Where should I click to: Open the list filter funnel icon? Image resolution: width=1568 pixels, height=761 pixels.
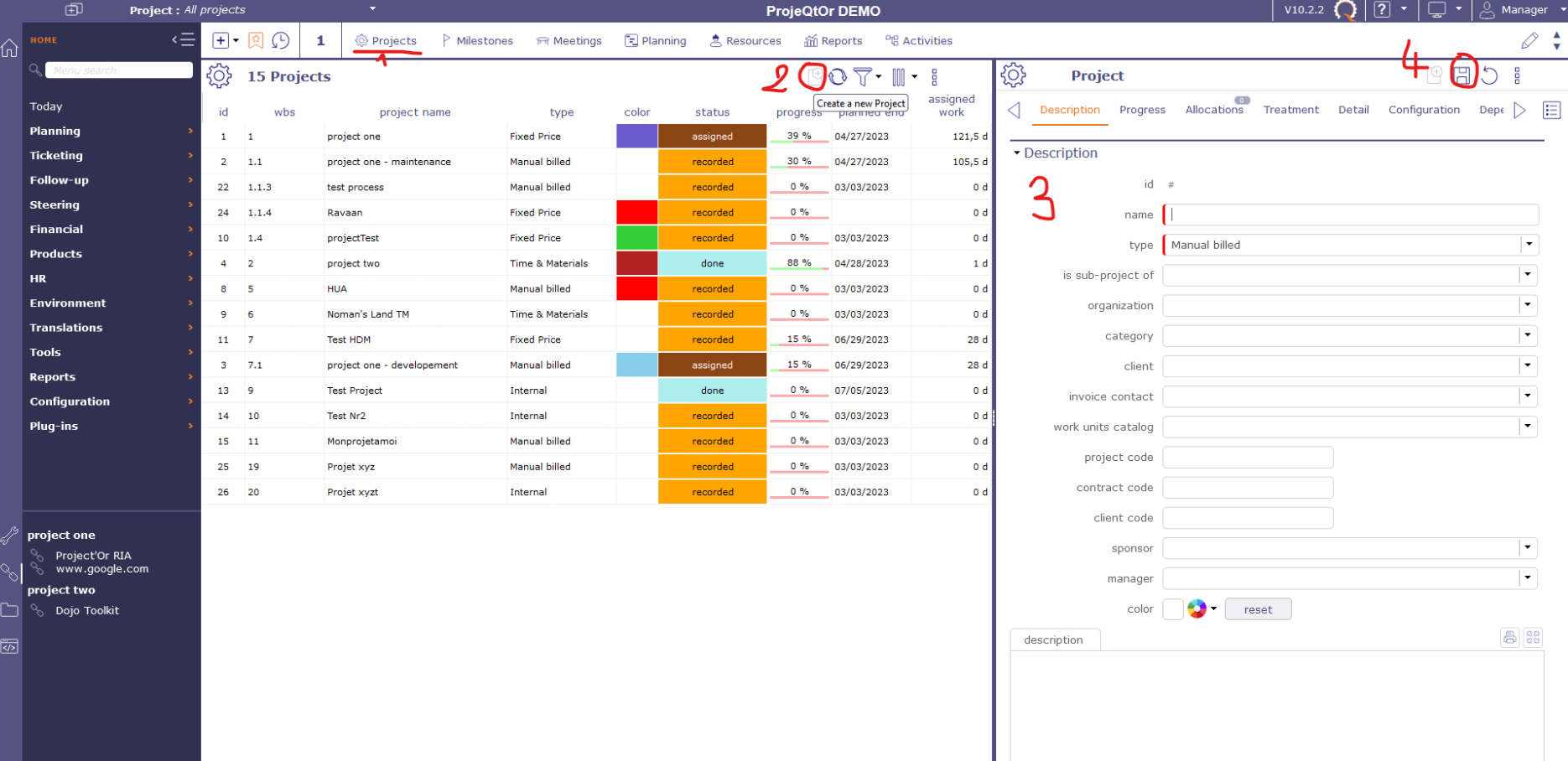click(863, 76)
